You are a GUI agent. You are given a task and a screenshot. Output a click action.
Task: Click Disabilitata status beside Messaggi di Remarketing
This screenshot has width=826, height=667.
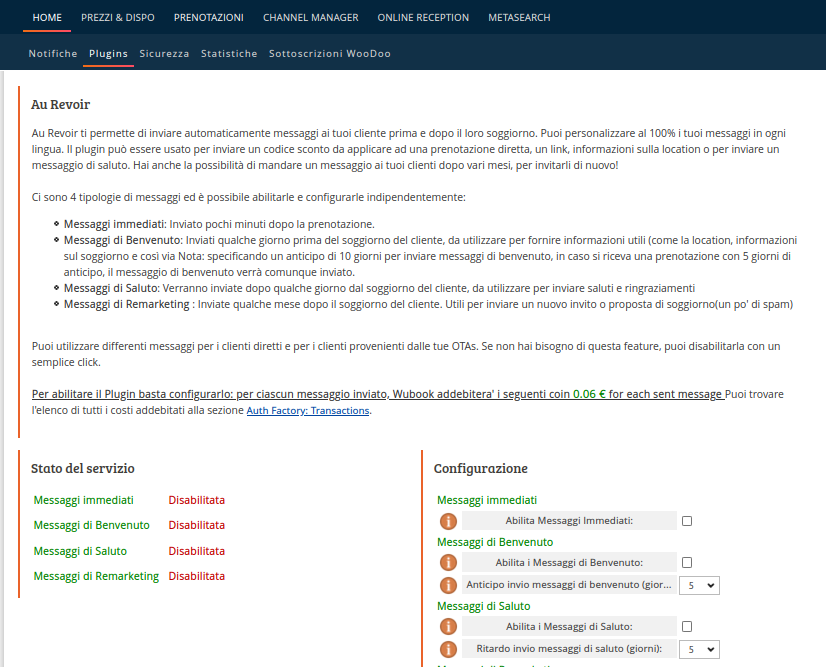coord(196,576)
